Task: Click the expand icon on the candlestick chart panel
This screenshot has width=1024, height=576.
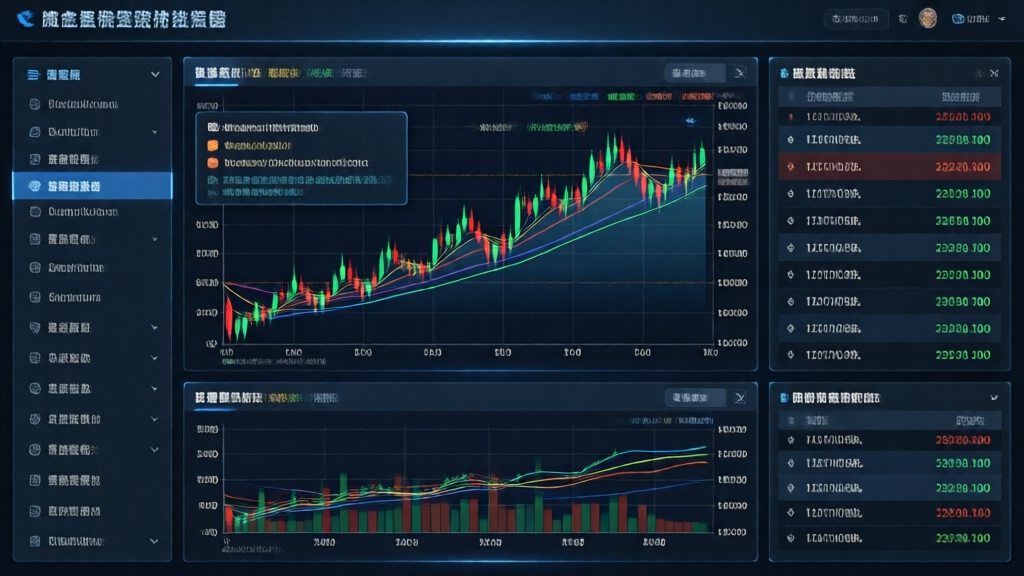Action: 739,73
